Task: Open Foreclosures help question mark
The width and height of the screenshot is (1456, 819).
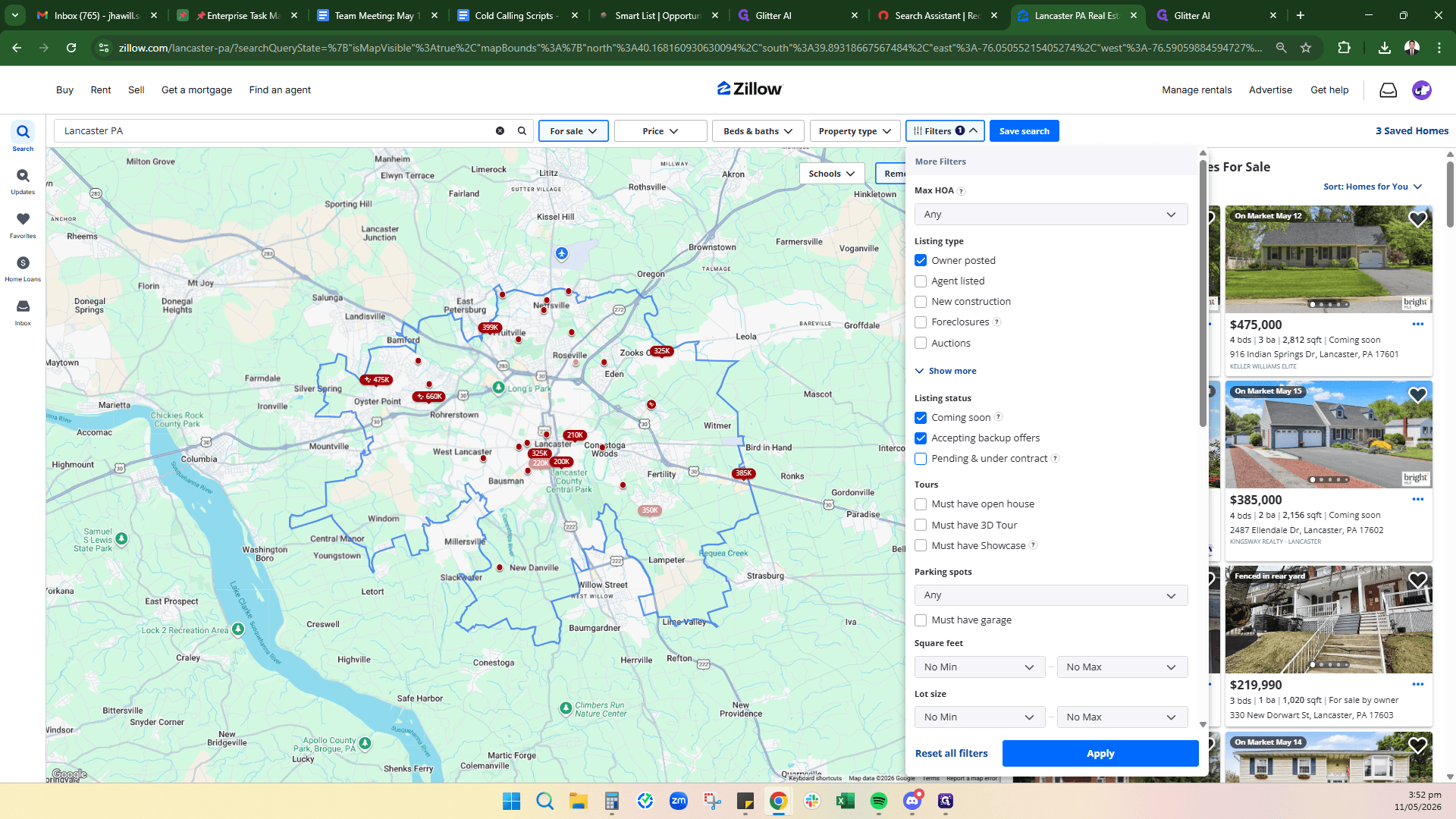Action: (996, 322)
